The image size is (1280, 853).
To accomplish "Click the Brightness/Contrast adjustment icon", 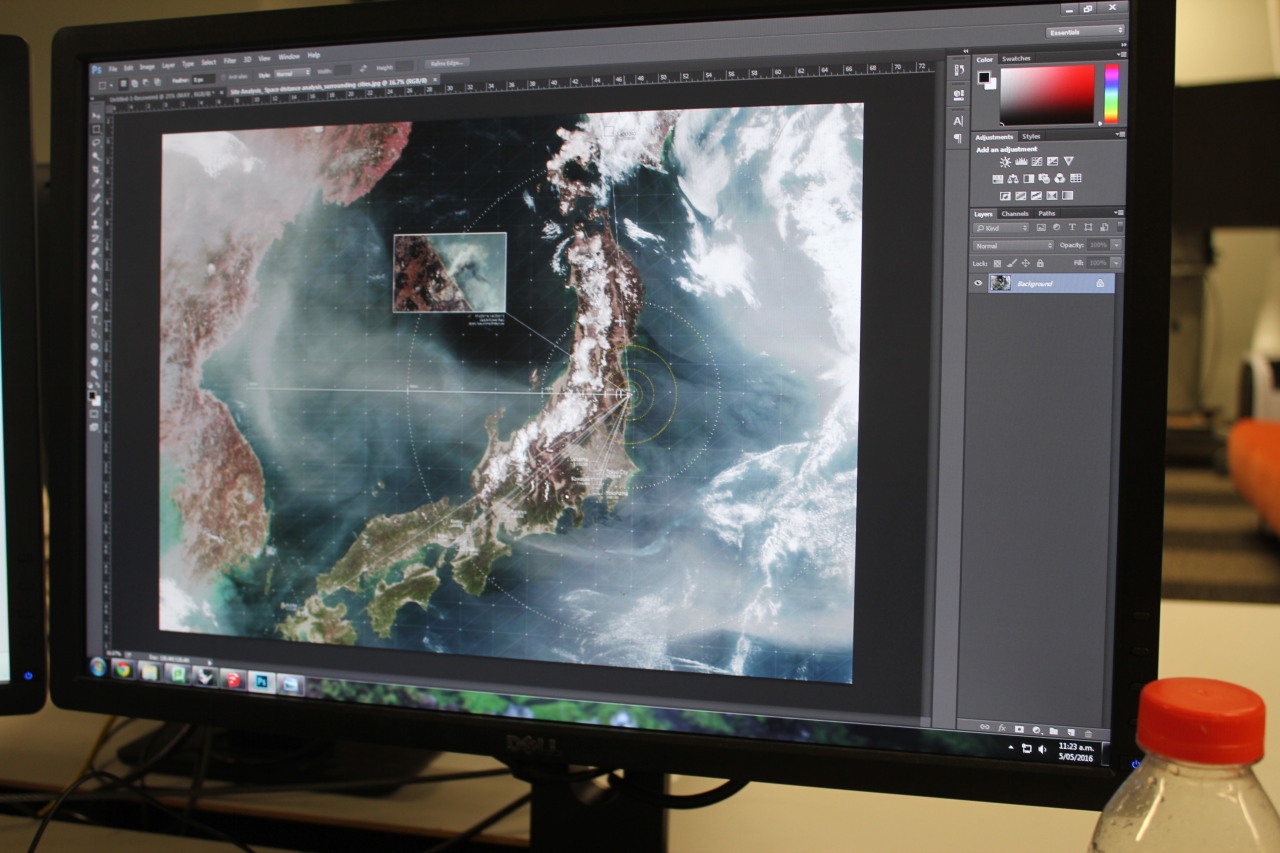I will click(1004, 162).
